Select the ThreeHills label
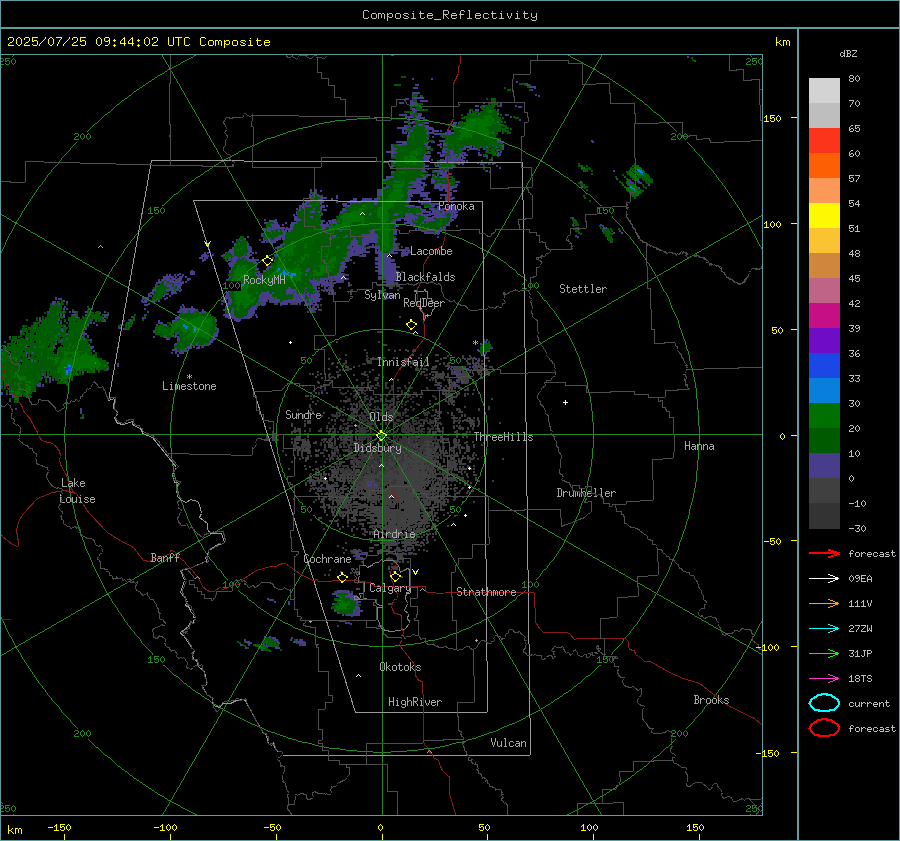Image resolution: width=900 pixels, height=841 pixels. 503,437
